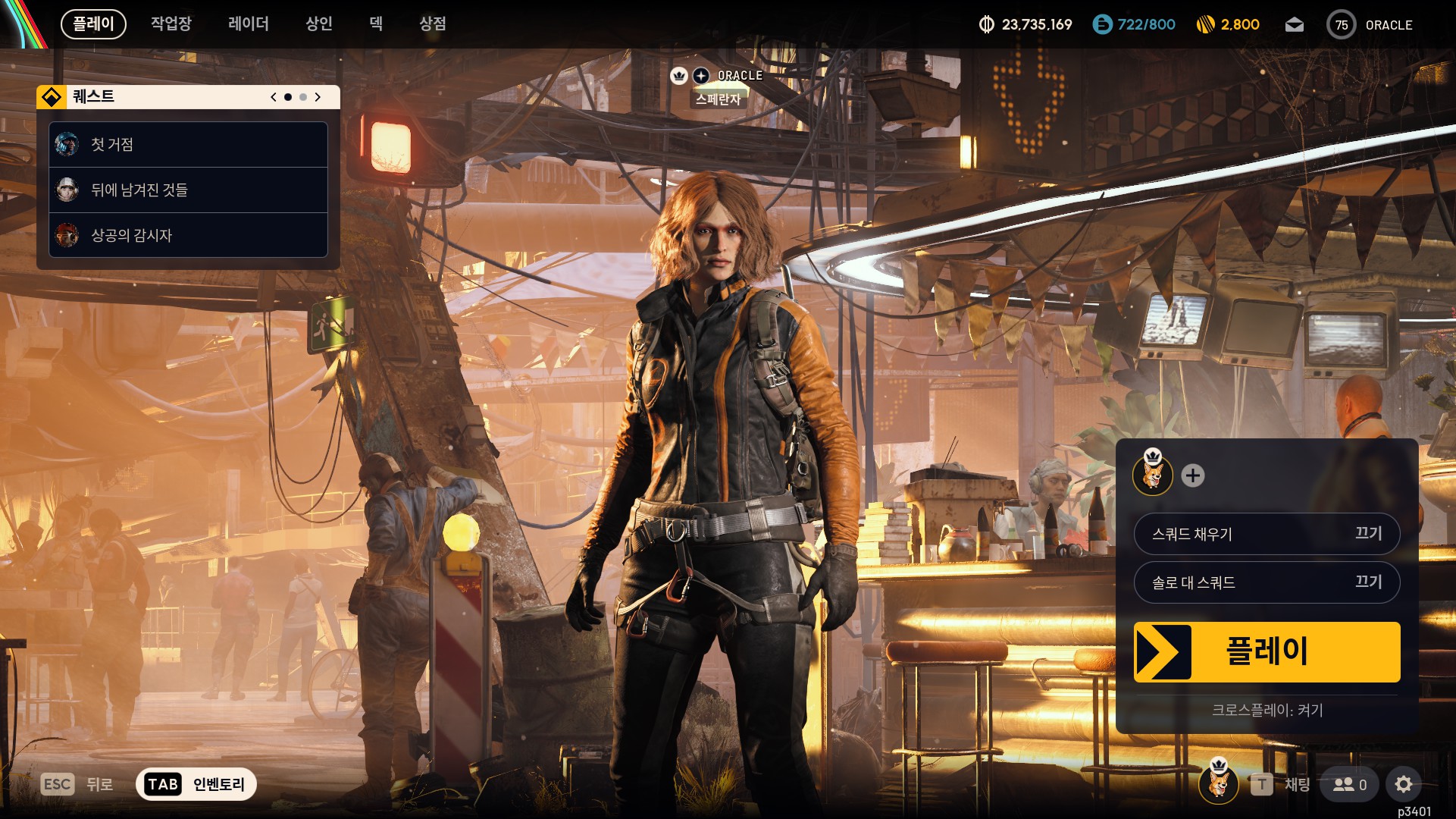Expand the 첫 거점 quest entry
Viewport: 1456px width, 819px height.
point(188,144)
